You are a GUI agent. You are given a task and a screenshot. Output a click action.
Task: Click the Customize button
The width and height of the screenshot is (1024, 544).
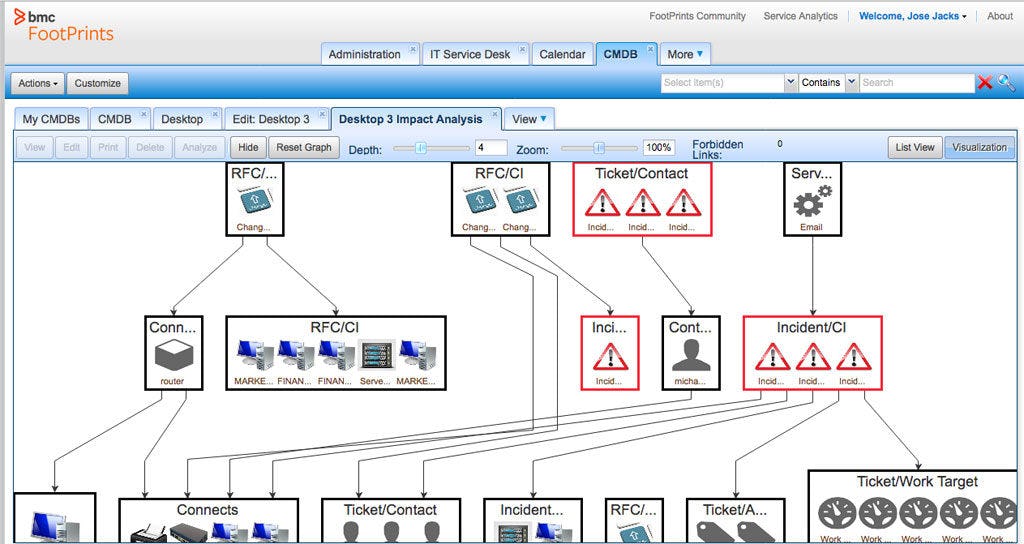point(97,83)
